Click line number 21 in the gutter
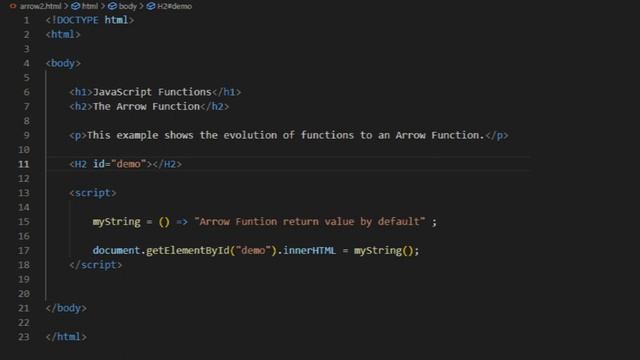640x360 pixels. [24, 308]
